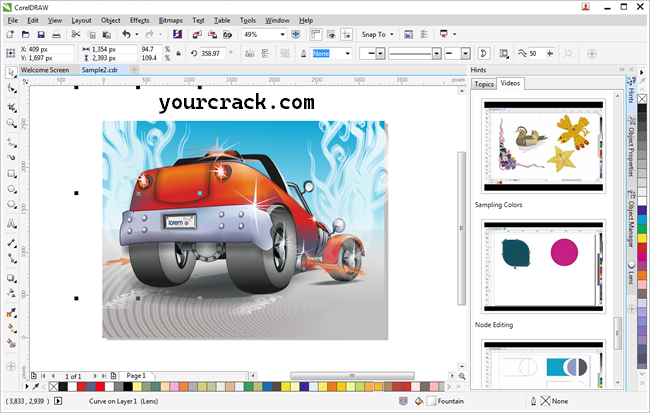Select the Polygon tool
The height and width of the screenshot is (413, 650).
(x=11, y=204)
